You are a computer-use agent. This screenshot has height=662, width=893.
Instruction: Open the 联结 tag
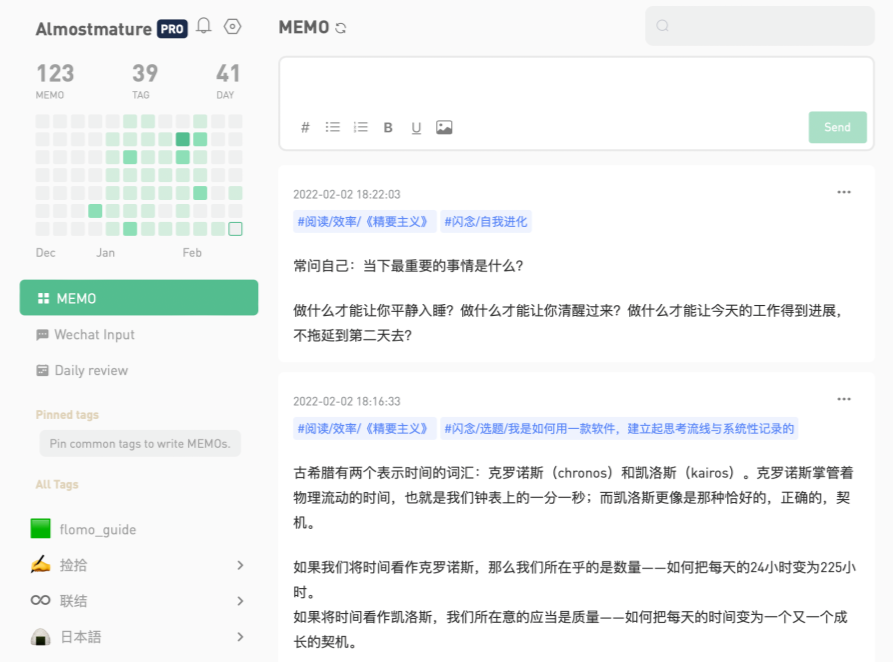73,601
